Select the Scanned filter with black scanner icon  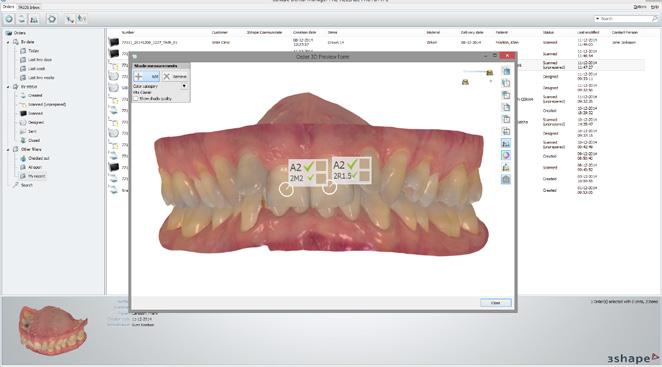(32, 113)
